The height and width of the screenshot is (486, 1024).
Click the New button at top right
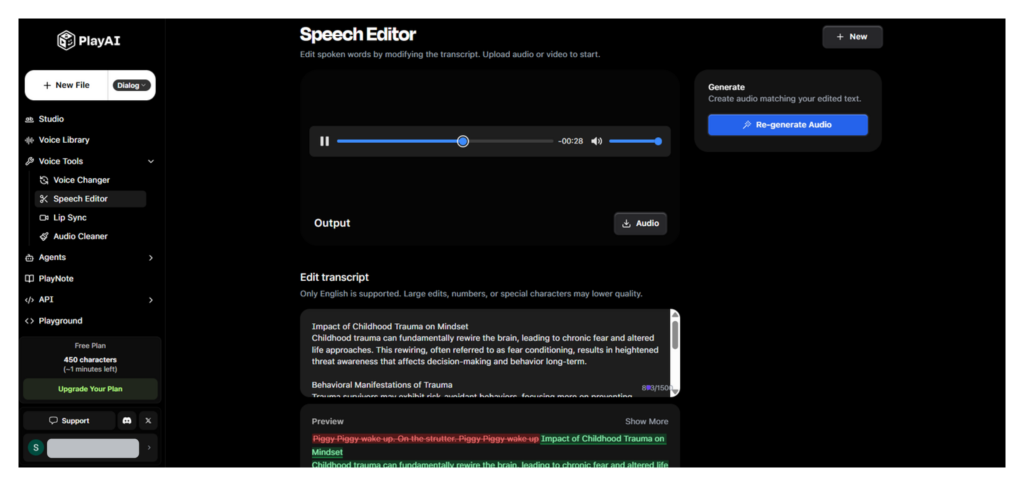[x=852, y=37]
